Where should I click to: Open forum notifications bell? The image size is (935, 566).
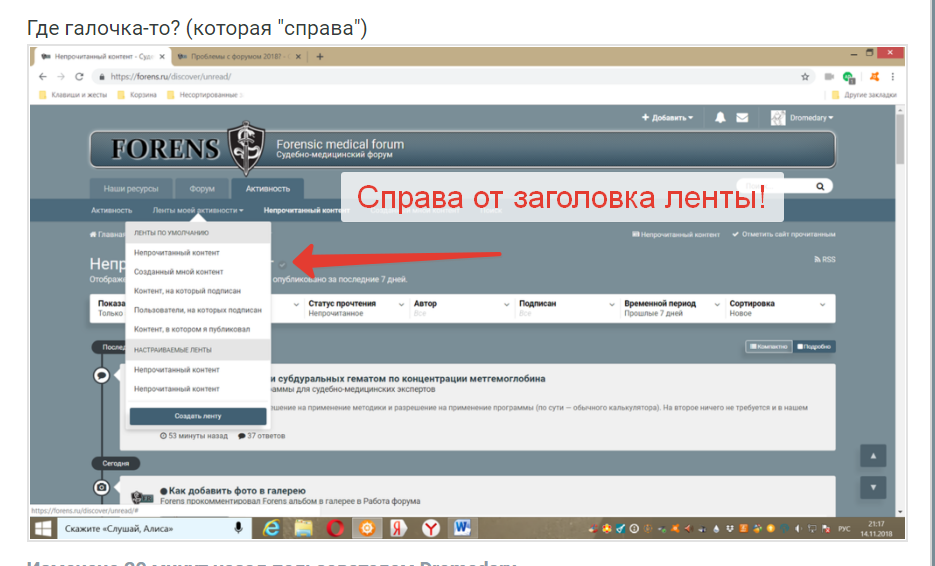coord(720,117)
